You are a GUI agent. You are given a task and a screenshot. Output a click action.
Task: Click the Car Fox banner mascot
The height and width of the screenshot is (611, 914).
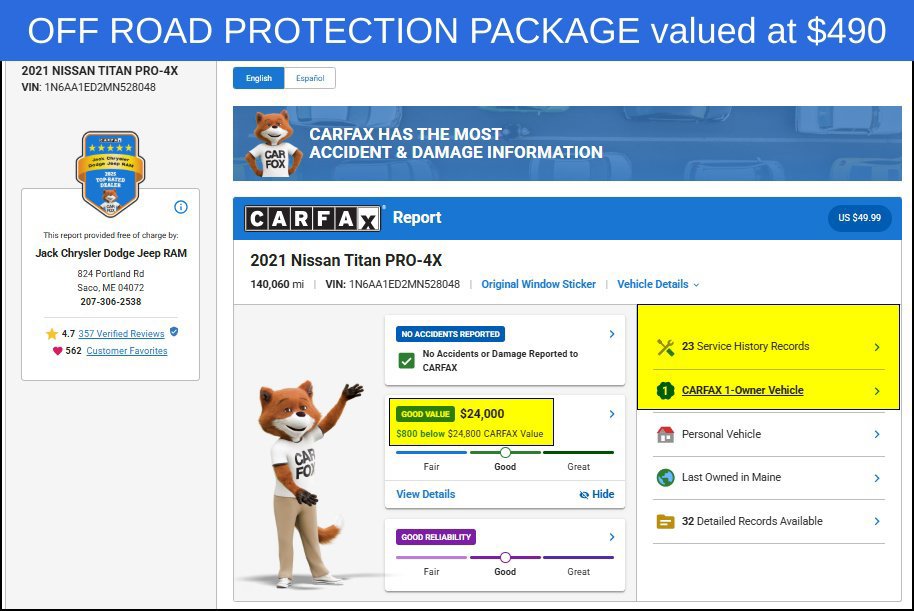pyautogui.click(x=274, y=143)
